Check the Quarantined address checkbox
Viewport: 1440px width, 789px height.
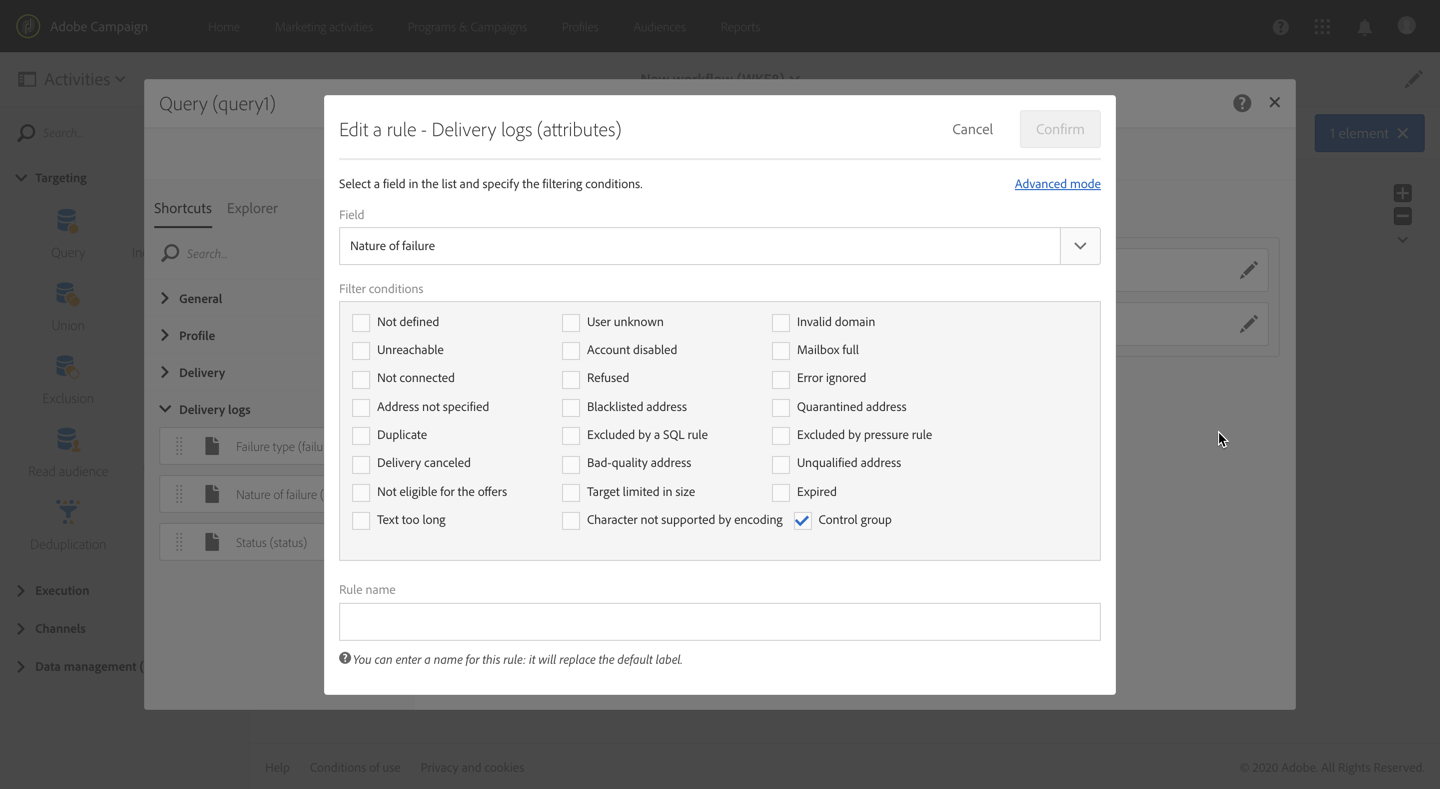coord(781,408)
